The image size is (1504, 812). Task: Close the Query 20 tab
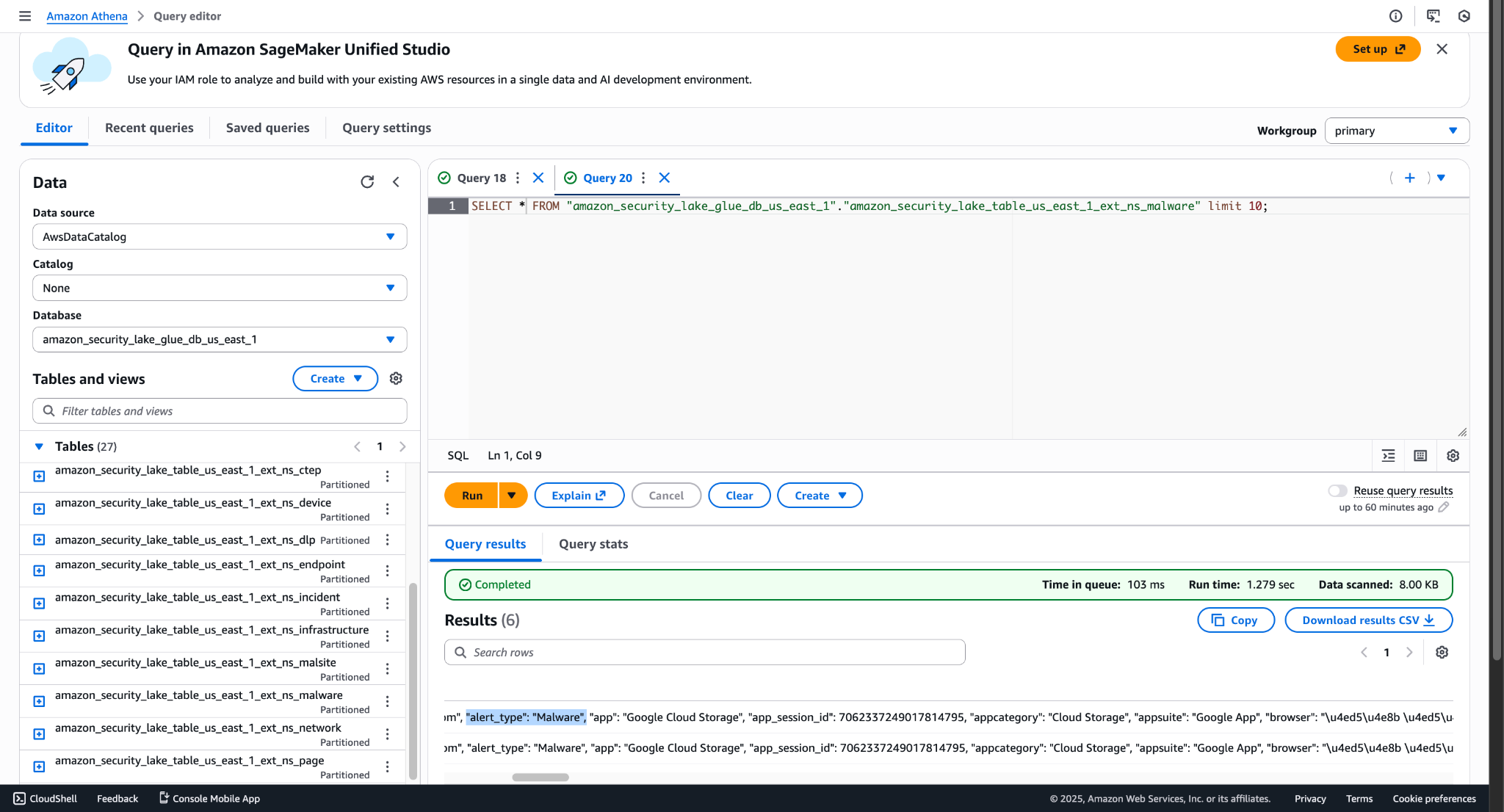(665, 178)
